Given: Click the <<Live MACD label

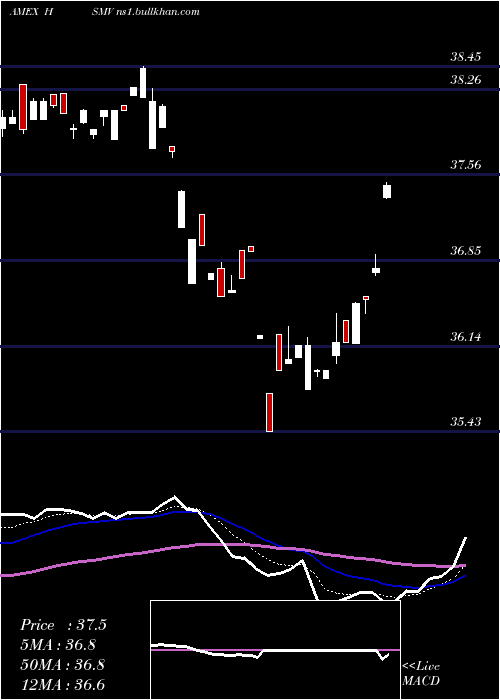Looking at the screenshot, I should coord(421,674).
